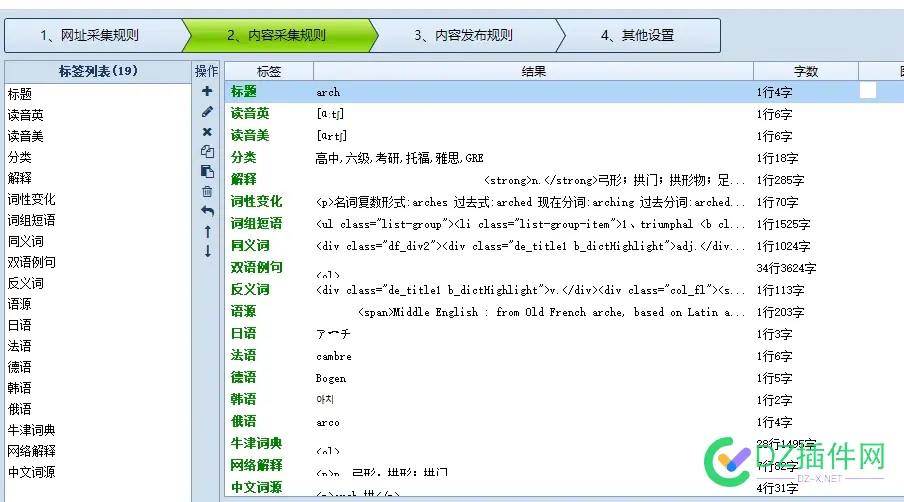Select 反义词 in the left tag list
904x502 pixels.
coord(25,283)
